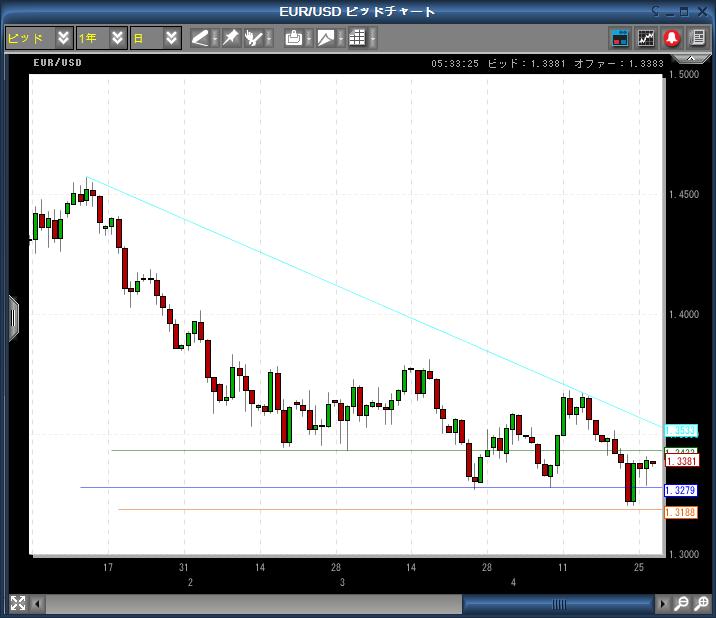Click the pin tool icon
Screen dimensions: 716x618
coord(229,38)
